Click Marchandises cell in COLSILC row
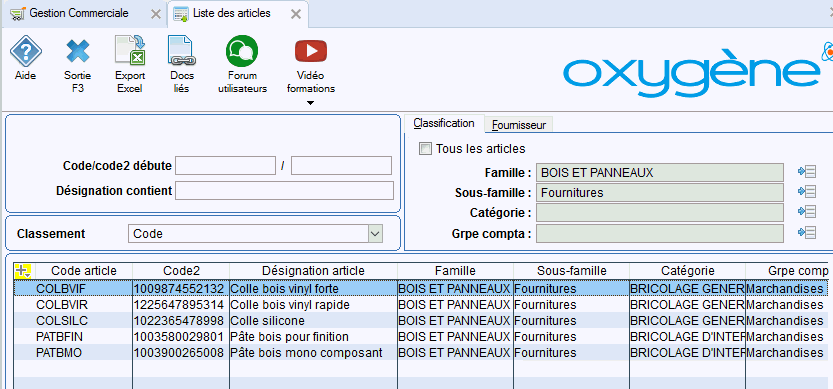The width and height of the screenshot is (833, 389). tap(787, 320)
